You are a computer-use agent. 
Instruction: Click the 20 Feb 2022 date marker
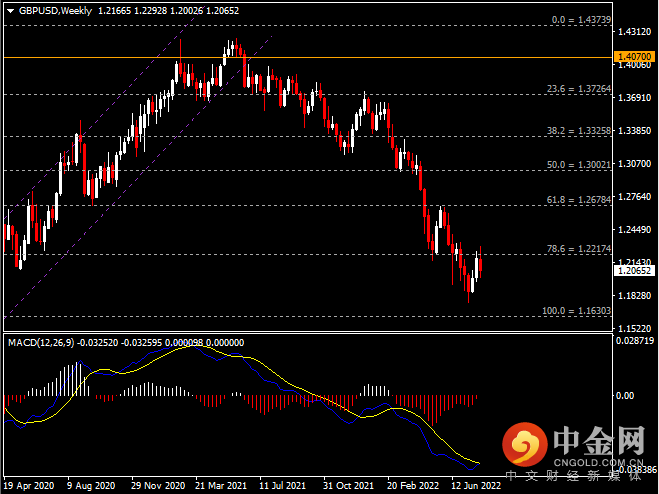tap(414, 485)
